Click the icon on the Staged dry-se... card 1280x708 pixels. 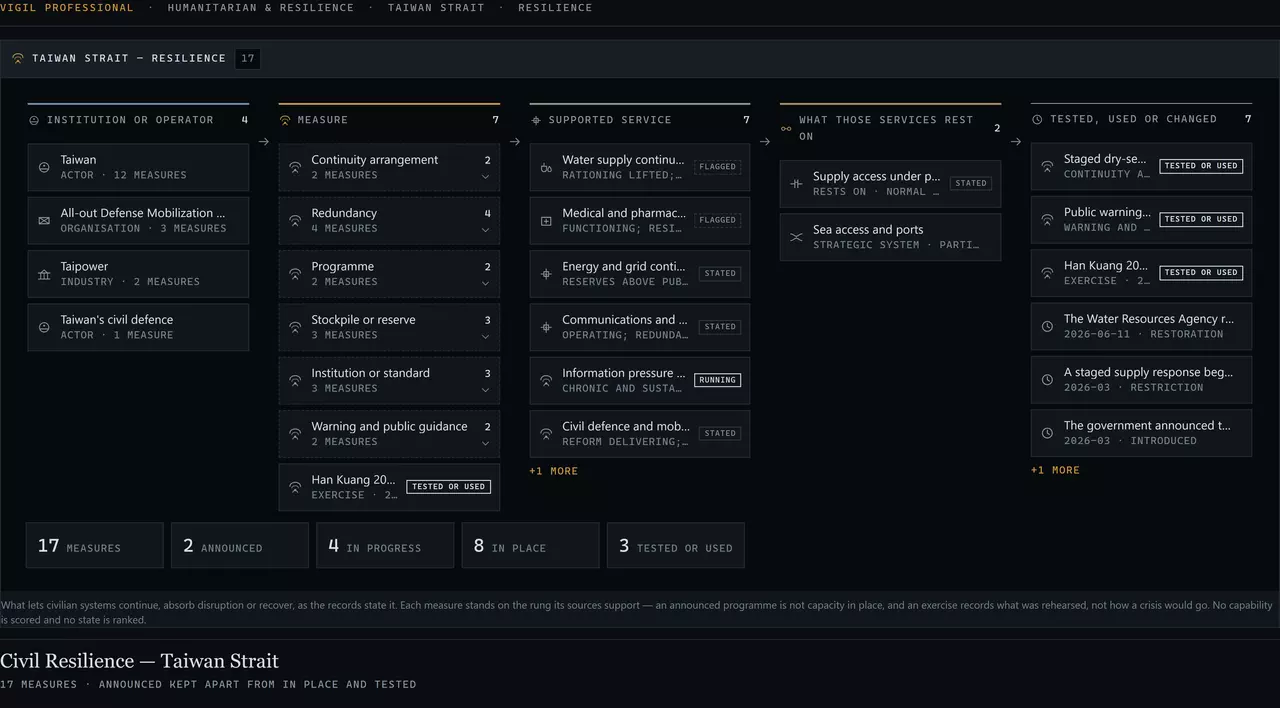pos(1047,166)
